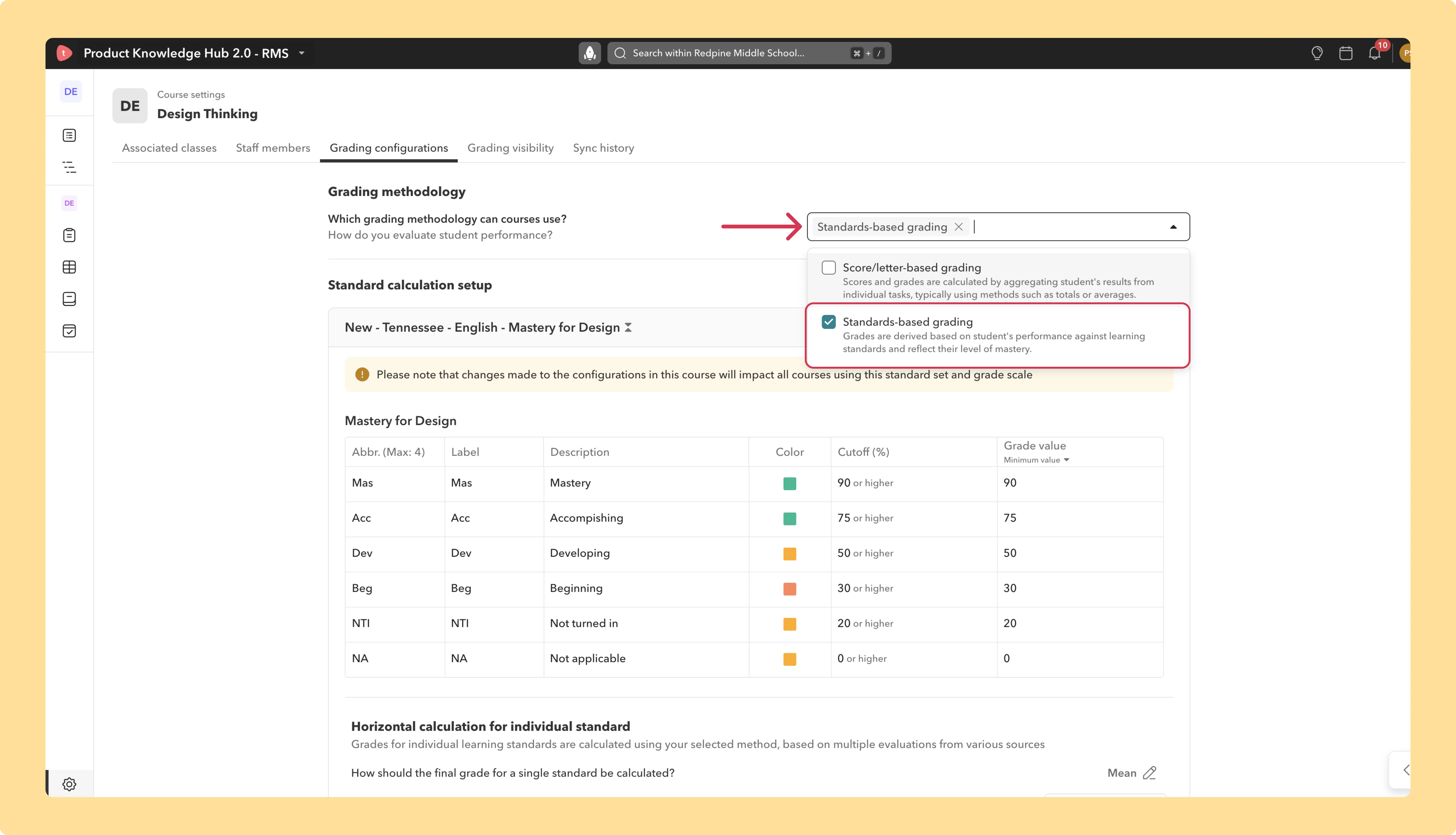Open the list page icon in sidebar
Viewport: 1456px width, 835px height.
[69, 135]
